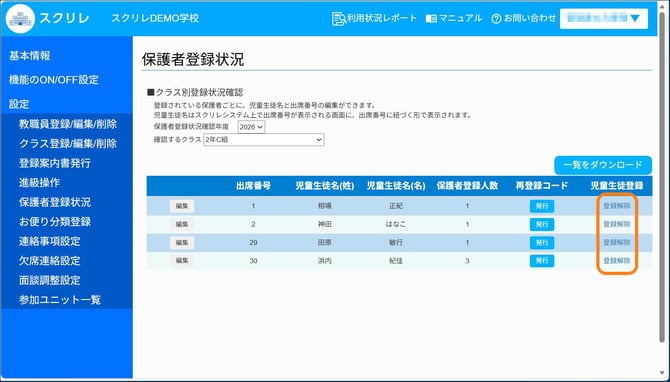Viewport: 670px width, 382px height.
Task: Open the お問い合わせ contact link
Action: pyautogui.click(x=523, y=18)
